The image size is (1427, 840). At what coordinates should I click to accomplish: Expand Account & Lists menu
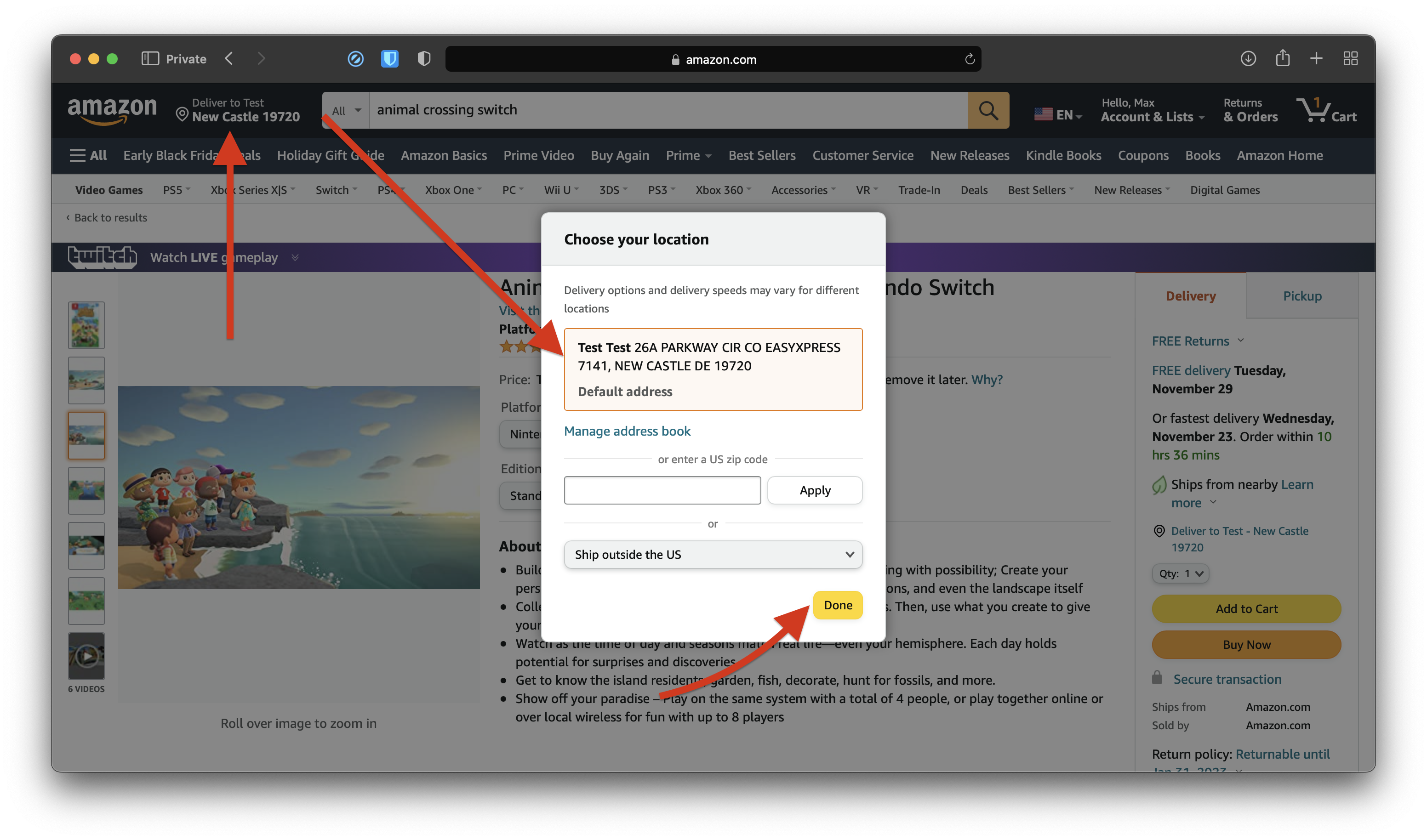tap(1153, 110)
